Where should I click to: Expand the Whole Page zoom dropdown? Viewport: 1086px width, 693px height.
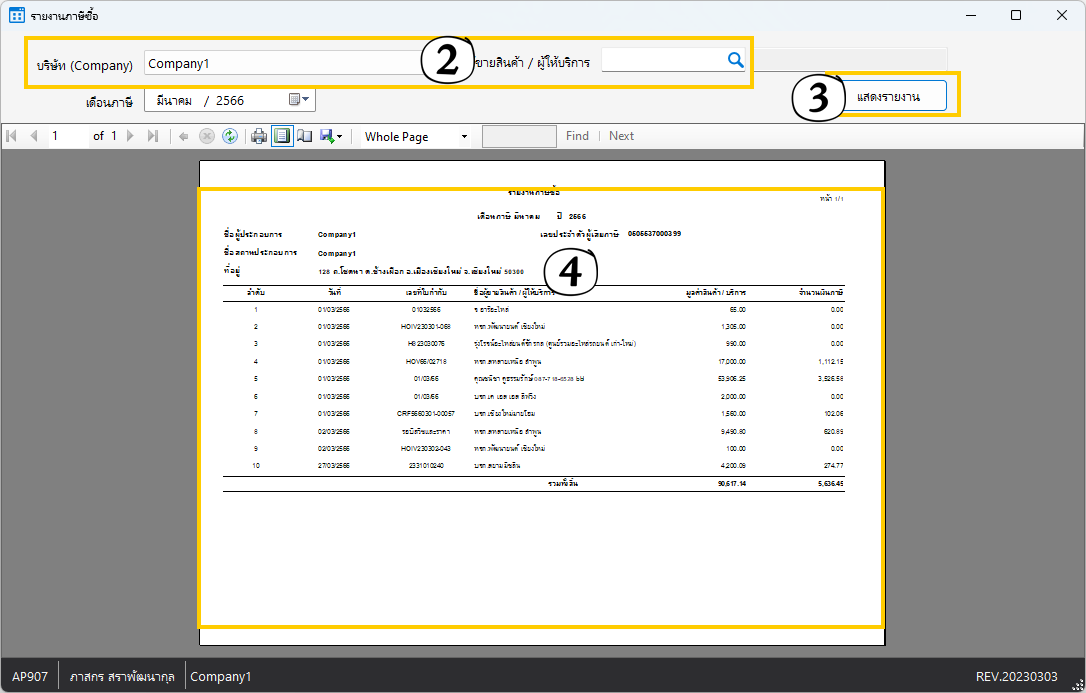pos(464,136)
